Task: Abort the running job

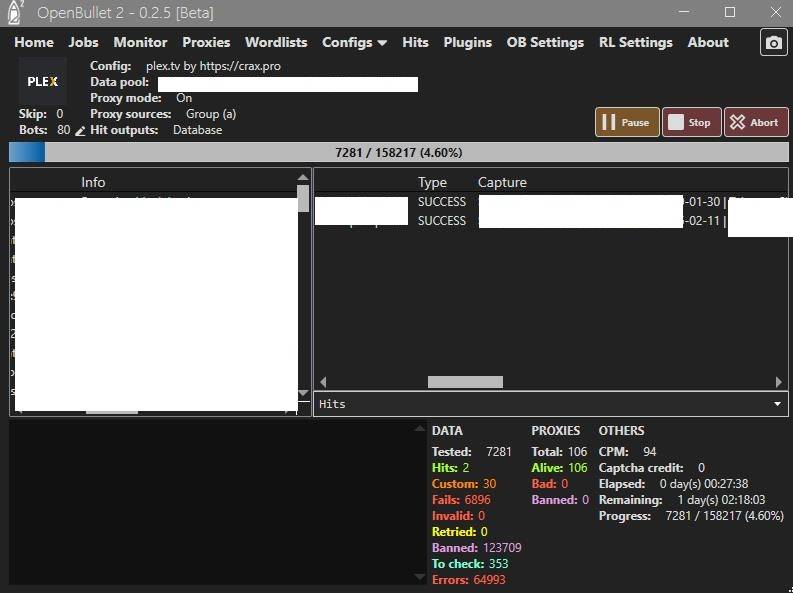Action: pos(756,122)
